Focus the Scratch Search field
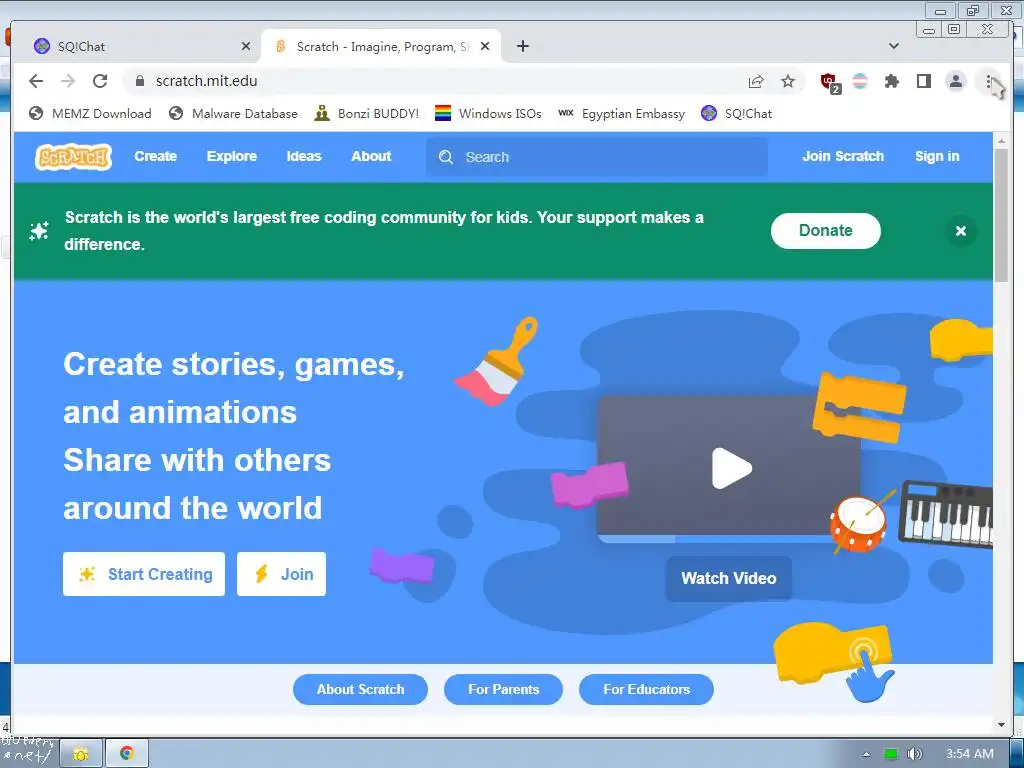Screen dimensions: 1024x768 (597, 157)
